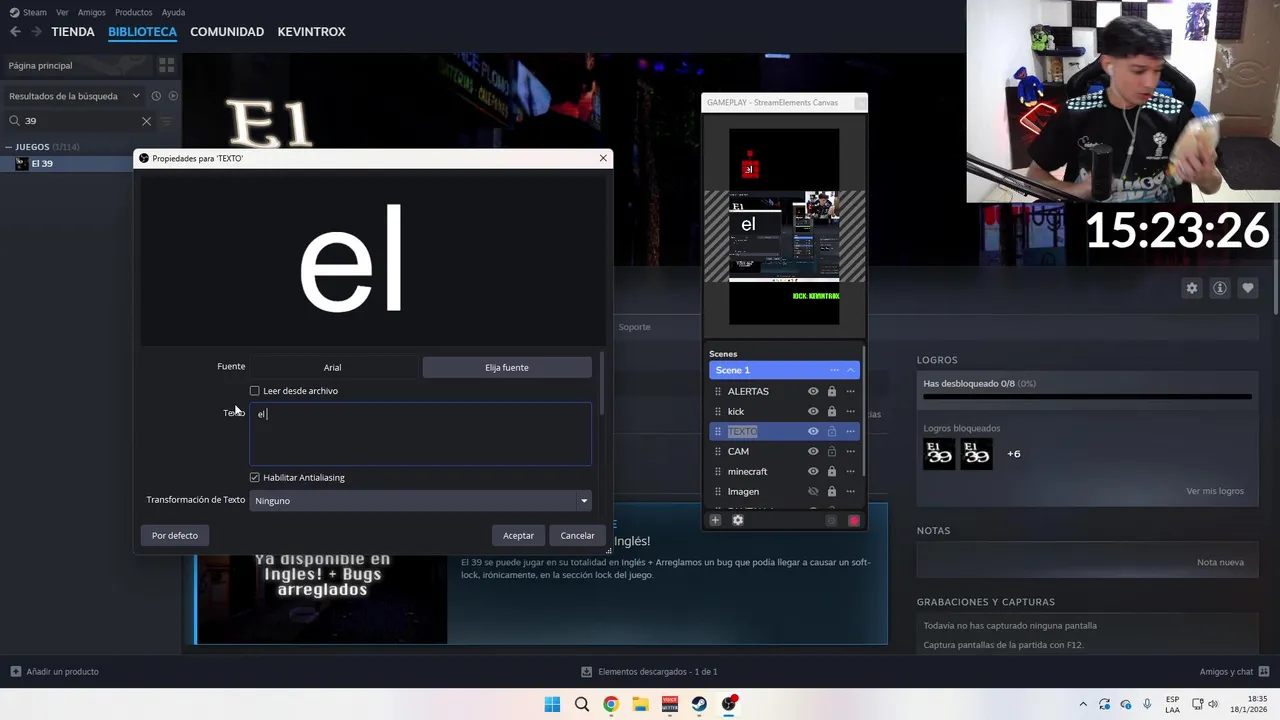Open more options for TEXTO layer

[850, 432]
